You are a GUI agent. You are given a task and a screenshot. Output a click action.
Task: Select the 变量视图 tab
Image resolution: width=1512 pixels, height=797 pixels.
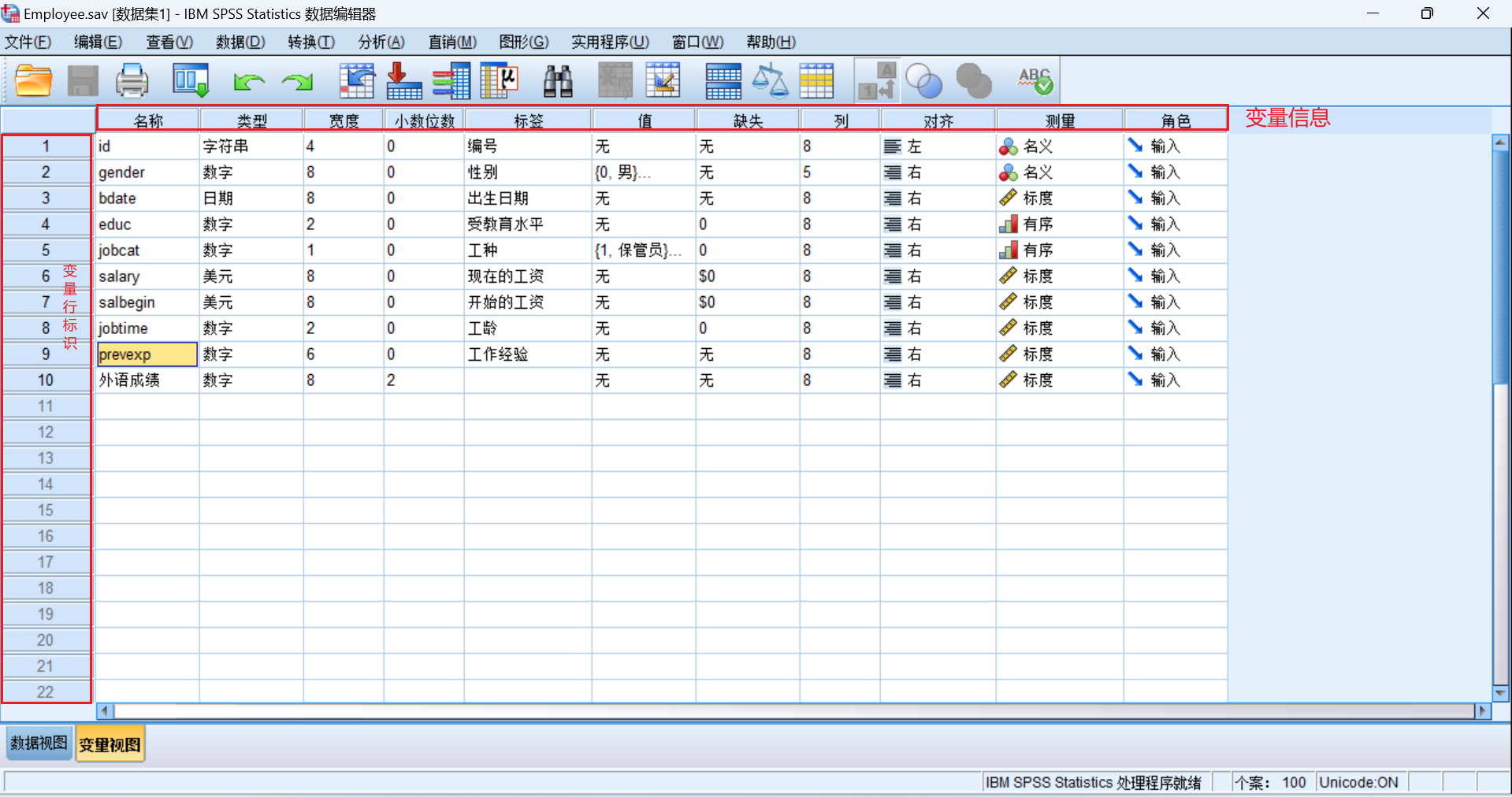pyautogui.click(x=110, y=744)
